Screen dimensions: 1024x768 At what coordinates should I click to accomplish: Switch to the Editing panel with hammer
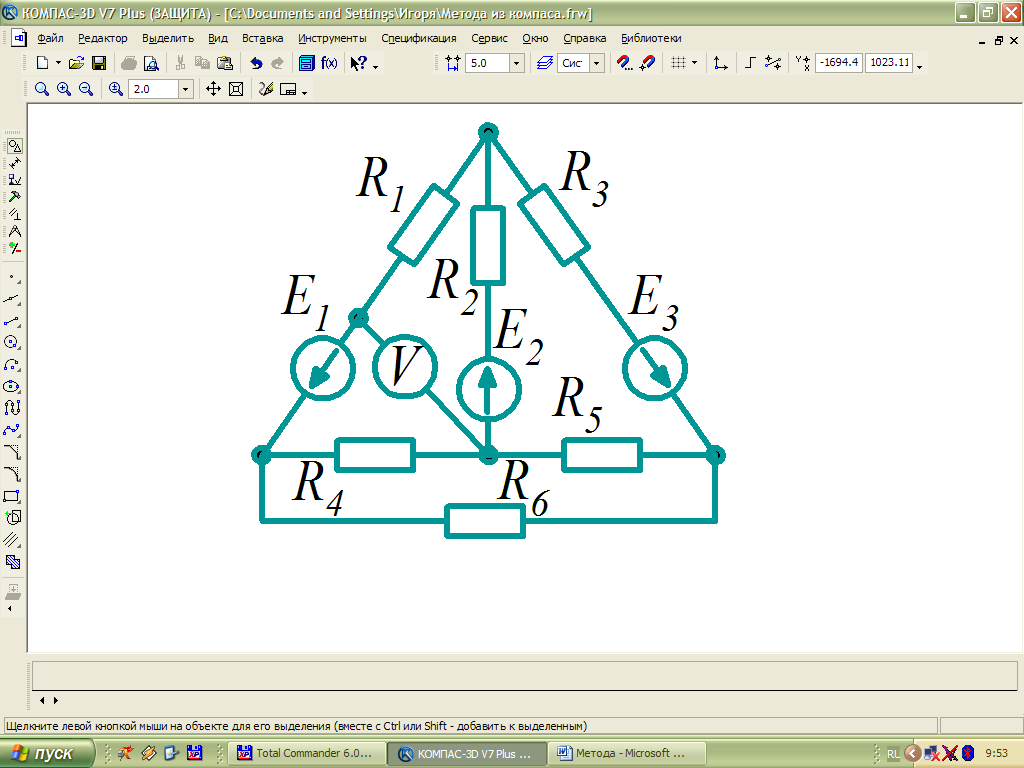(x=14, y=197)
